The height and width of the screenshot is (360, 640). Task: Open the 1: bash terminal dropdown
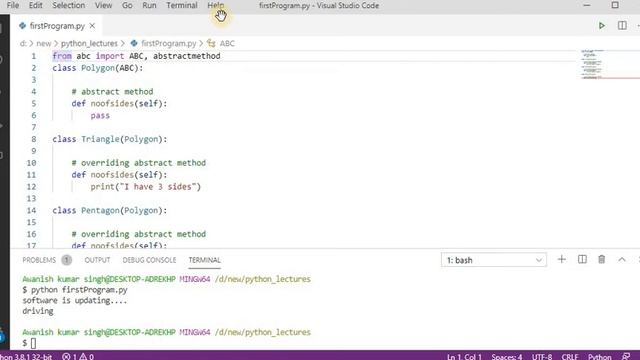(x=494, y=260)
